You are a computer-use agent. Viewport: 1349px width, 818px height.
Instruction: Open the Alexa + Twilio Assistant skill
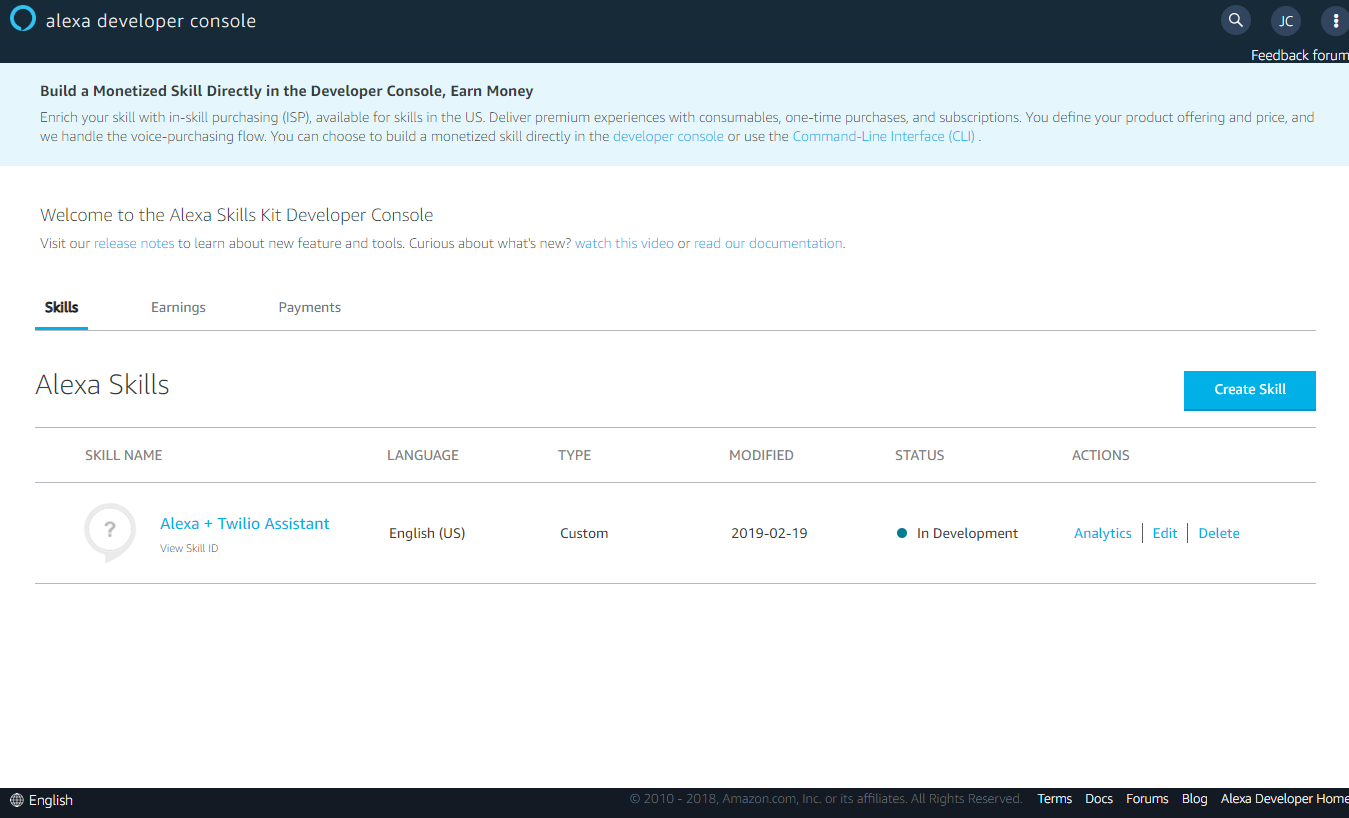[x=245, y=523]
